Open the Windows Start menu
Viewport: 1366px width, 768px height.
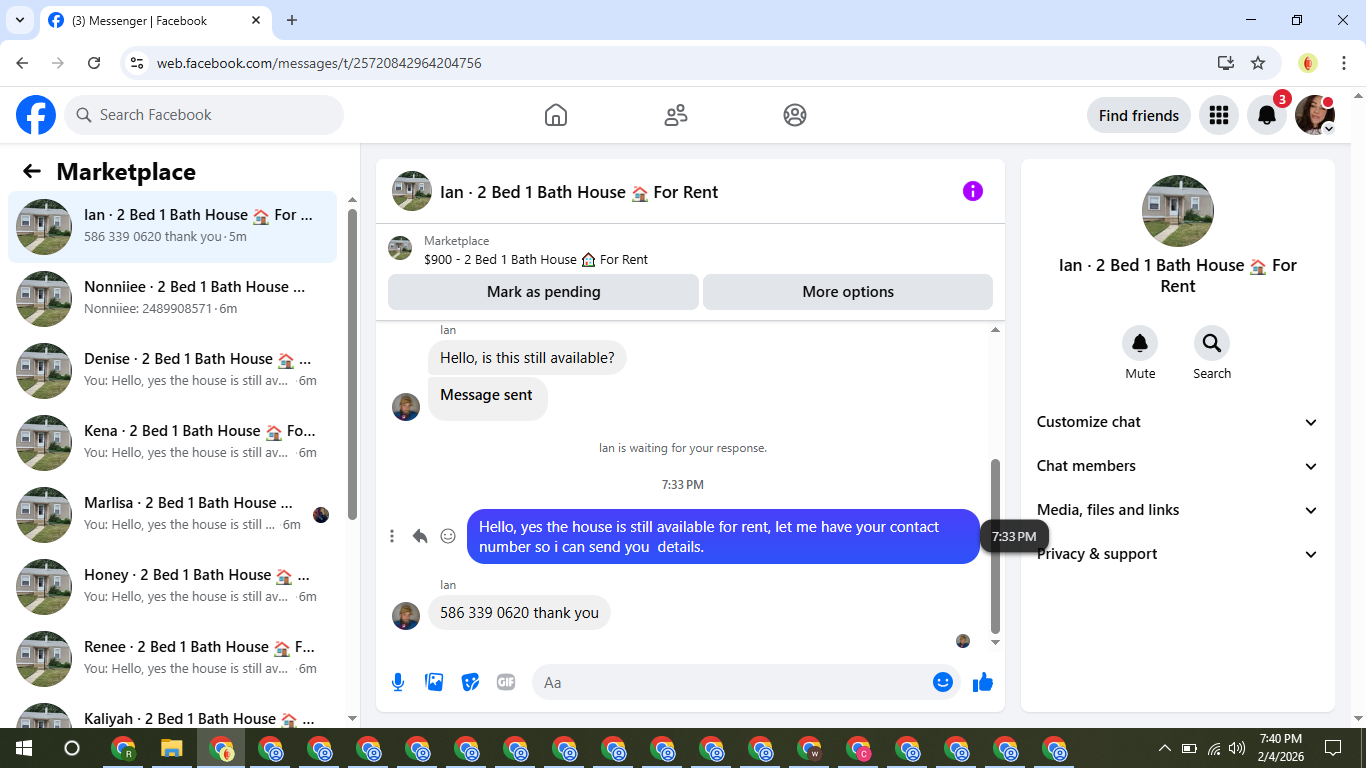coord(24,748)
